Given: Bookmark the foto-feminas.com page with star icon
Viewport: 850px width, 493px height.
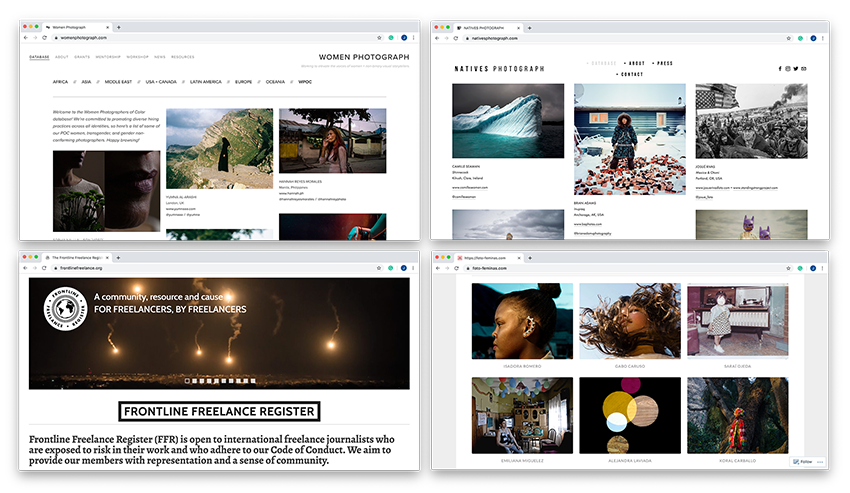Looking at the screenshot, I should pos(789,268).
